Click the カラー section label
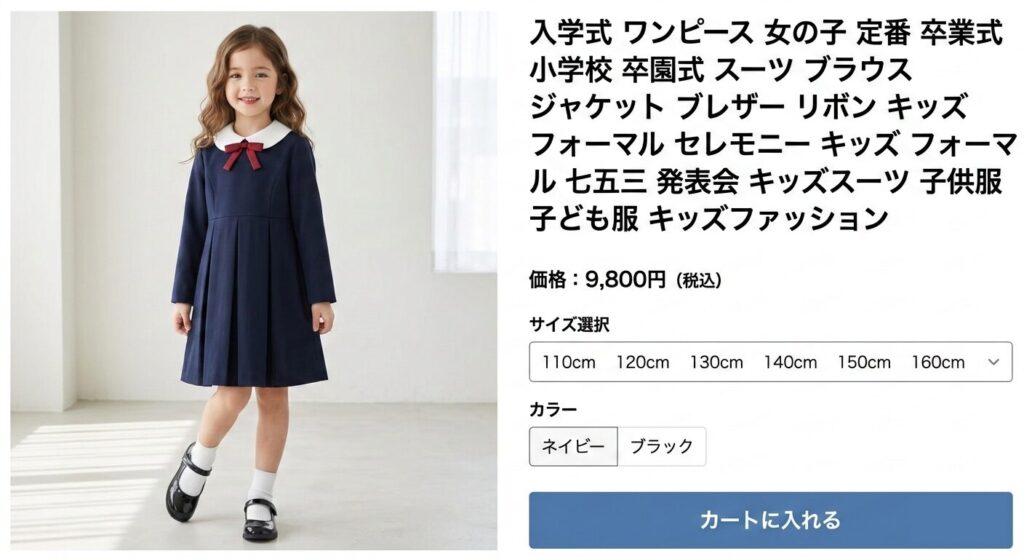Viewport: 1024px width, 559px height. pos(553,410)
